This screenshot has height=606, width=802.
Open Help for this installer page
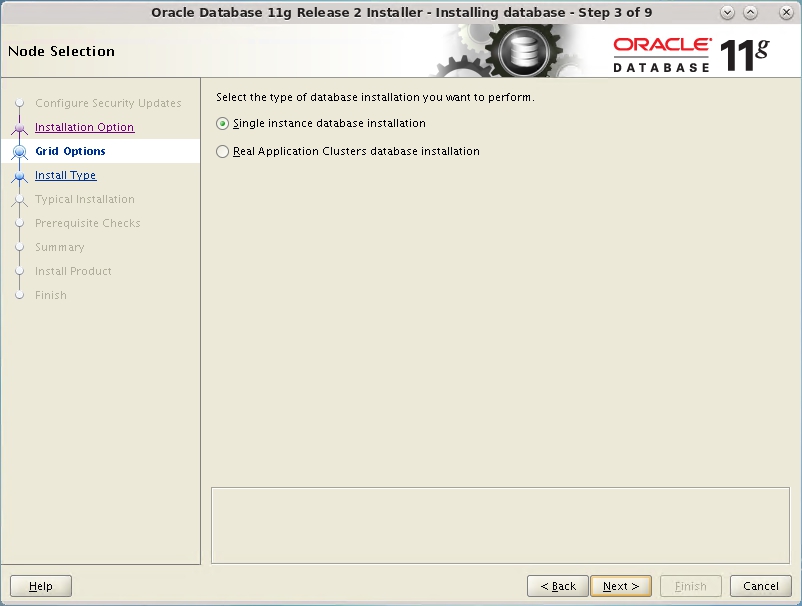tap(41, 586)
